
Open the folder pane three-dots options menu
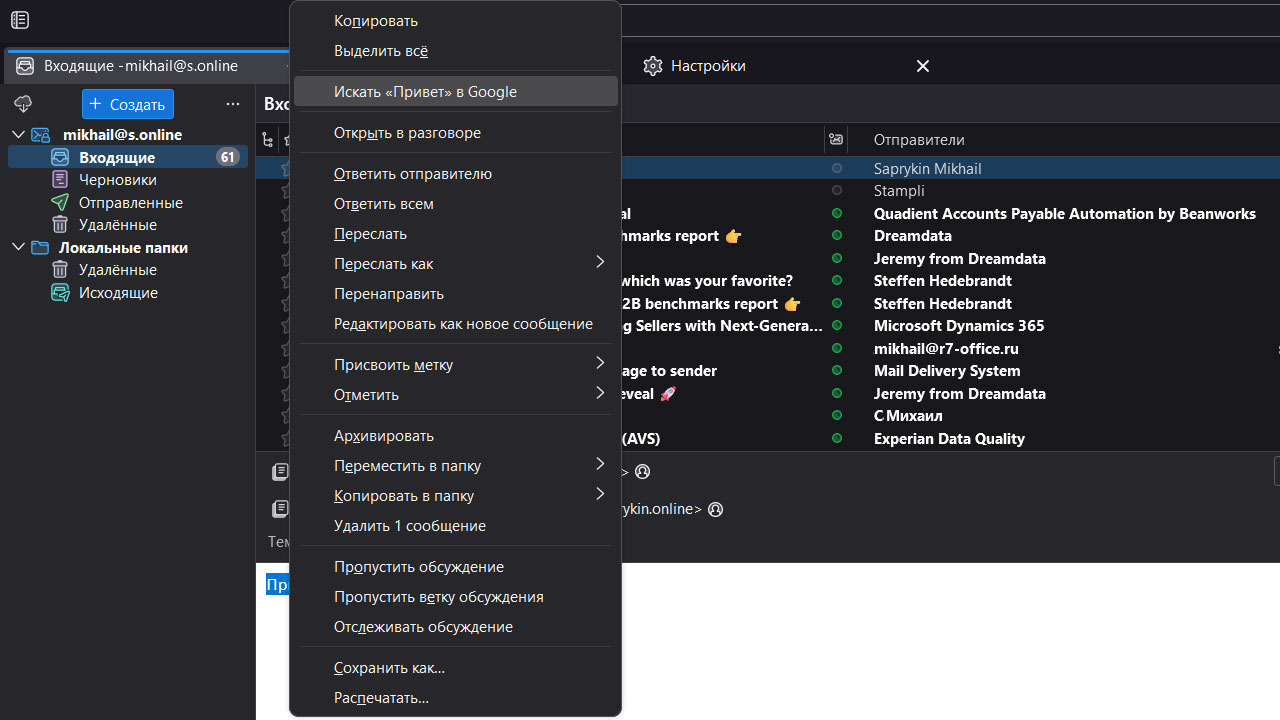pyautogui.click(x=233, y=104)
